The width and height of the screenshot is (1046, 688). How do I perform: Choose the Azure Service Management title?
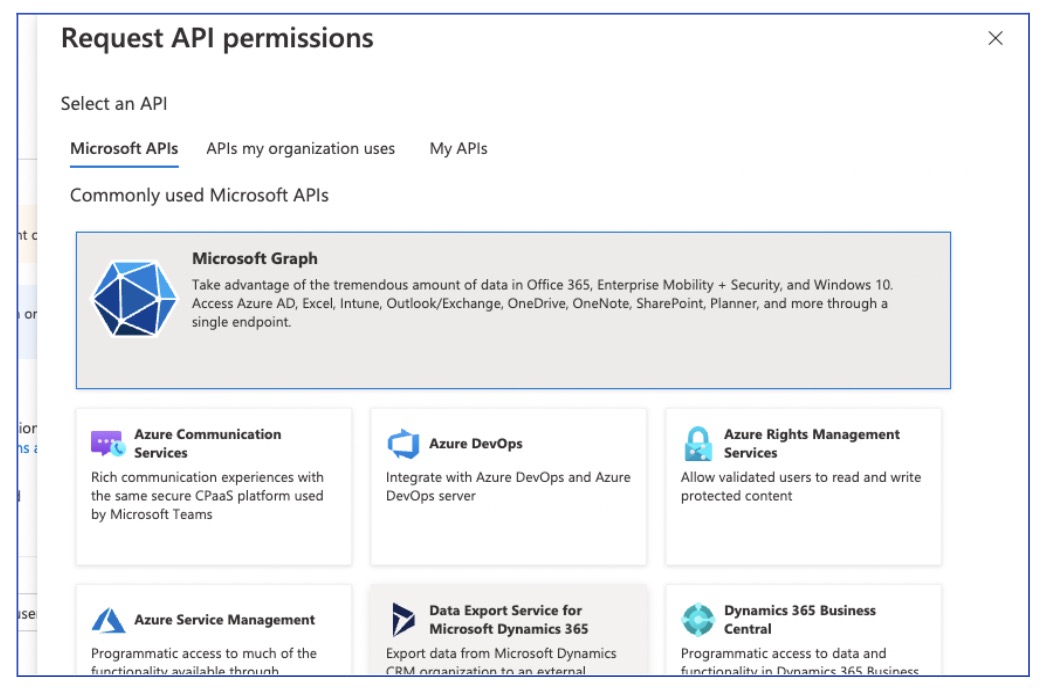tap(224, 620)
